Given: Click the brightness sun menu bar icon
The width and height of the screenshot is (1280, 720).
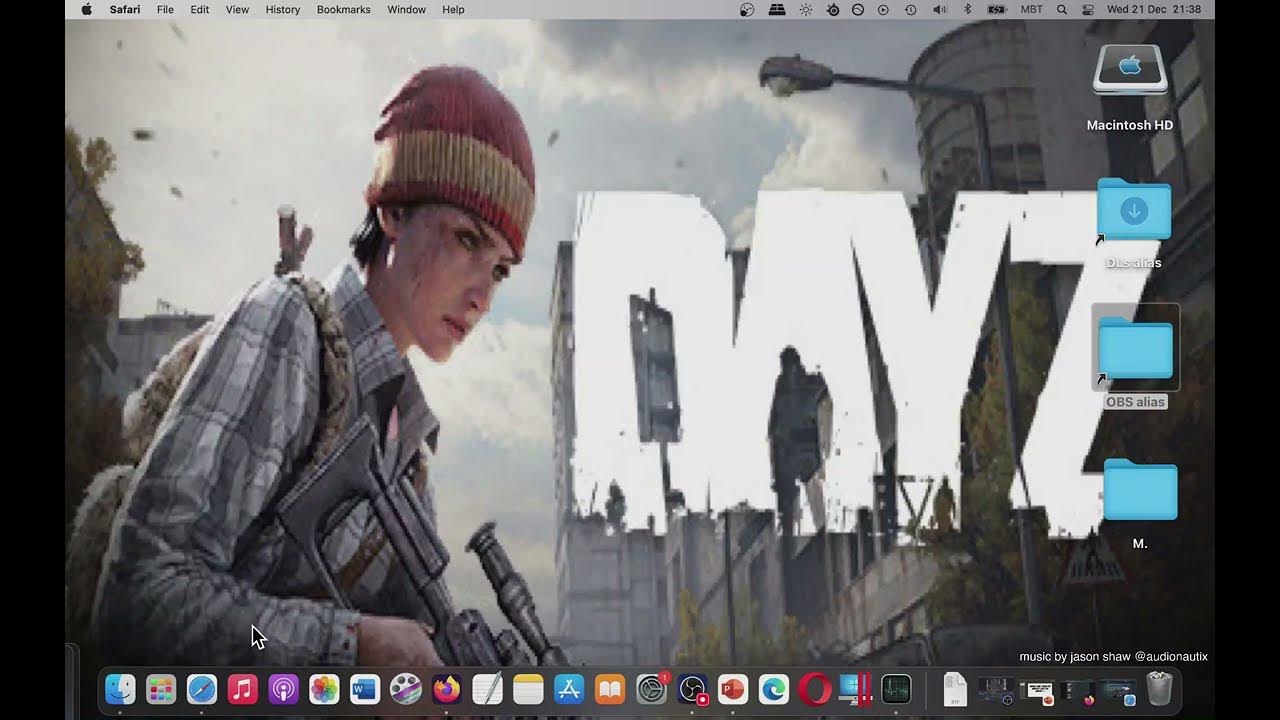Looking at the screenshot, I should click(806, 9).
